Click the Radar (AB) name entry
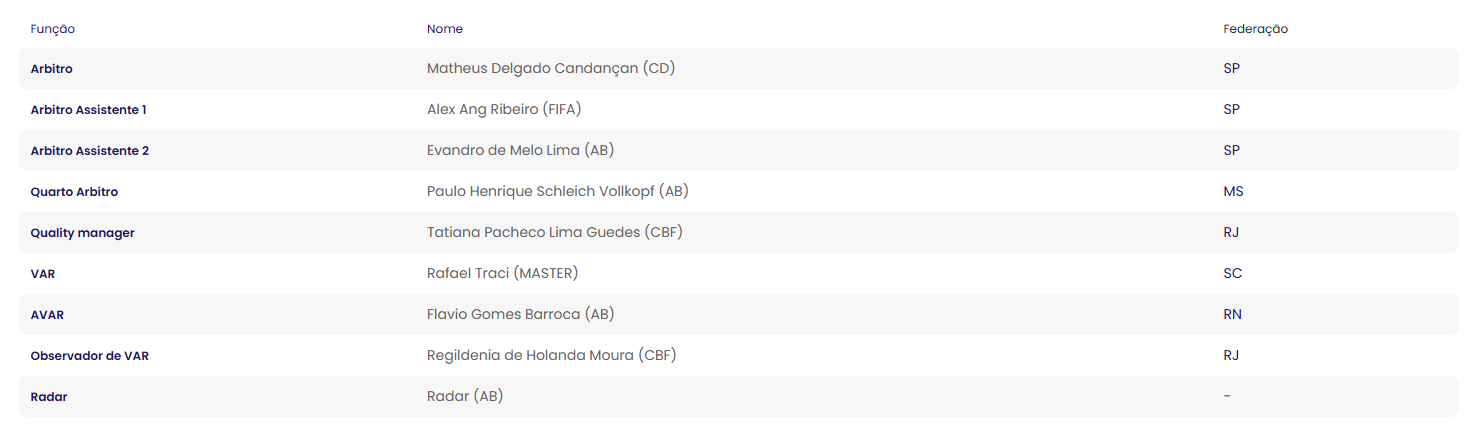 465,396
